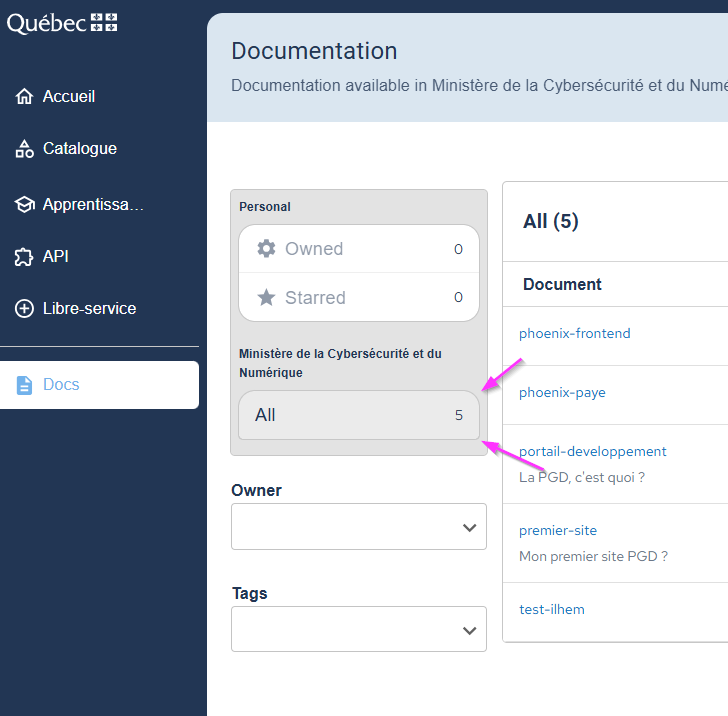
Task: Click the Starred star icon
Action: (x=266, y=298)
